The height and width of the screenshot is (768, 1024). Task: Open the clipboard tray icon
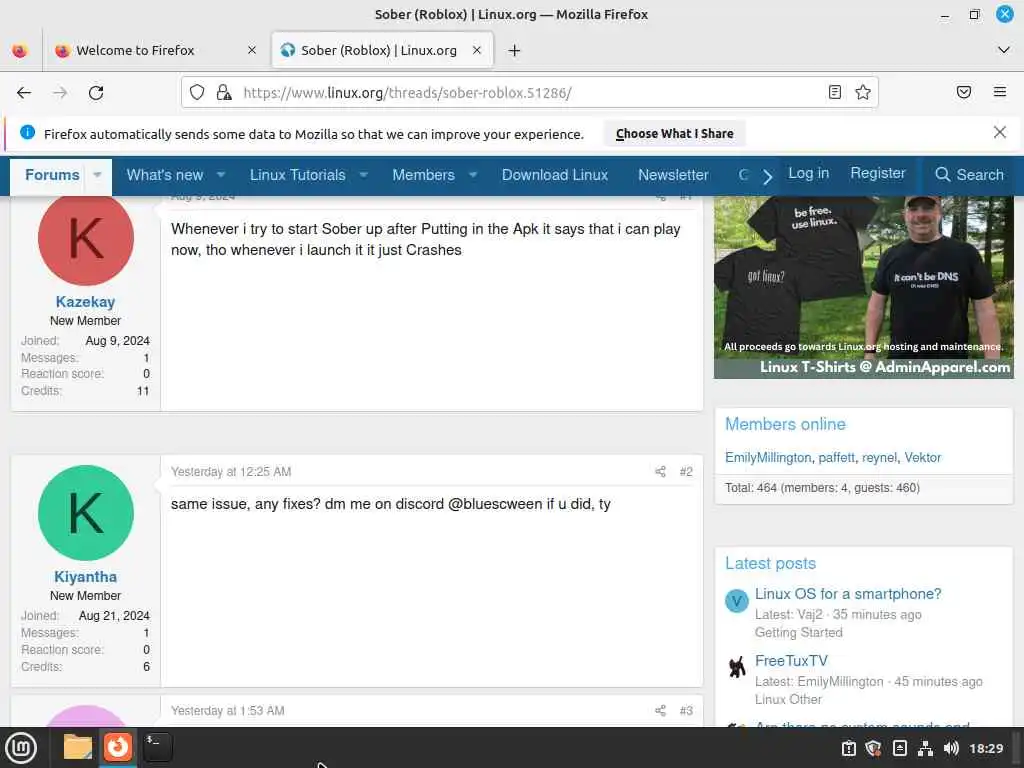(x=848, y=748)
